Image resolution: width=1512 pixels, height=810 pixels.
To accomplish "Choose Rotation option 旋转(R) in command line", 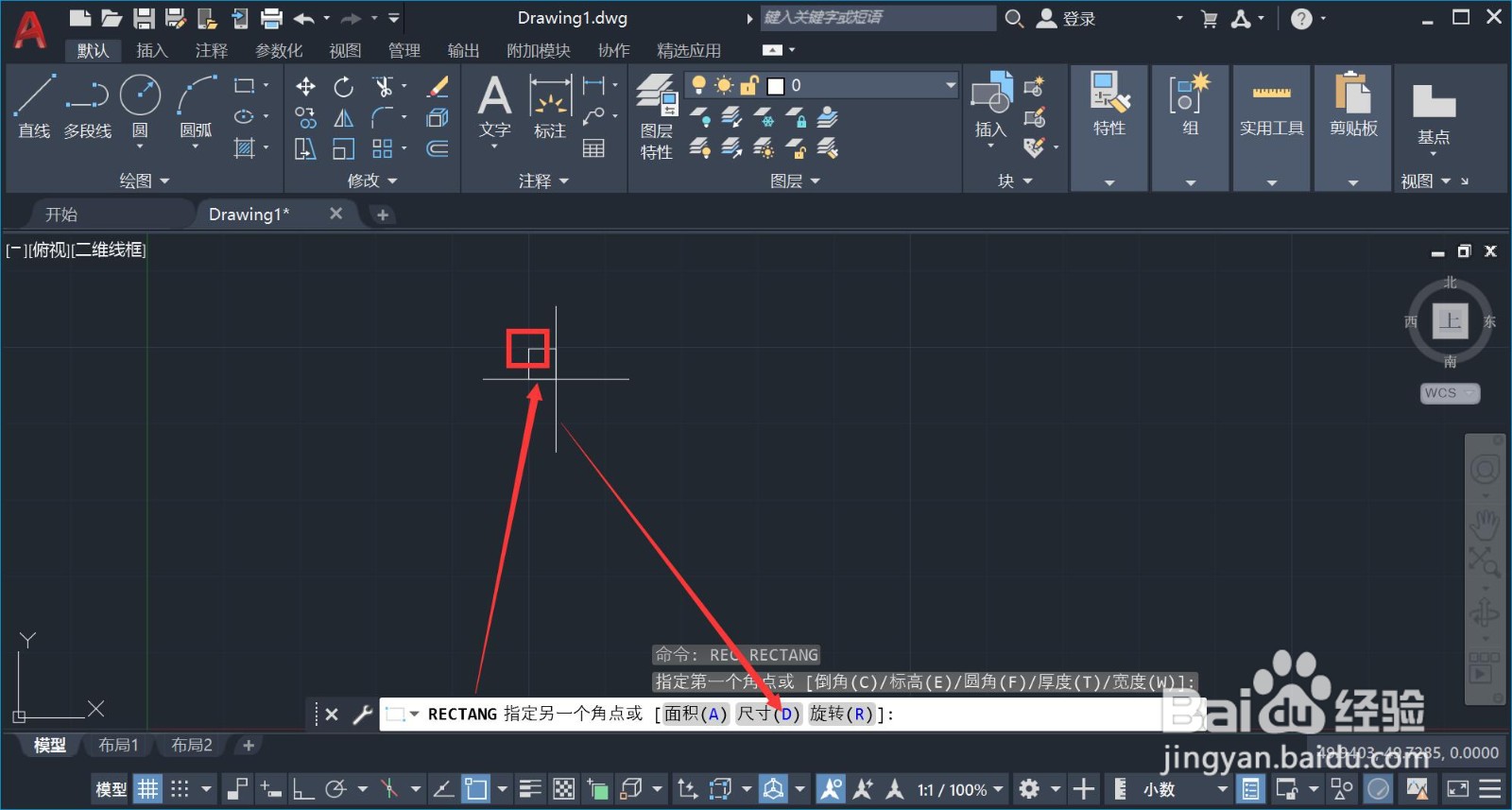I will [841, 714].
